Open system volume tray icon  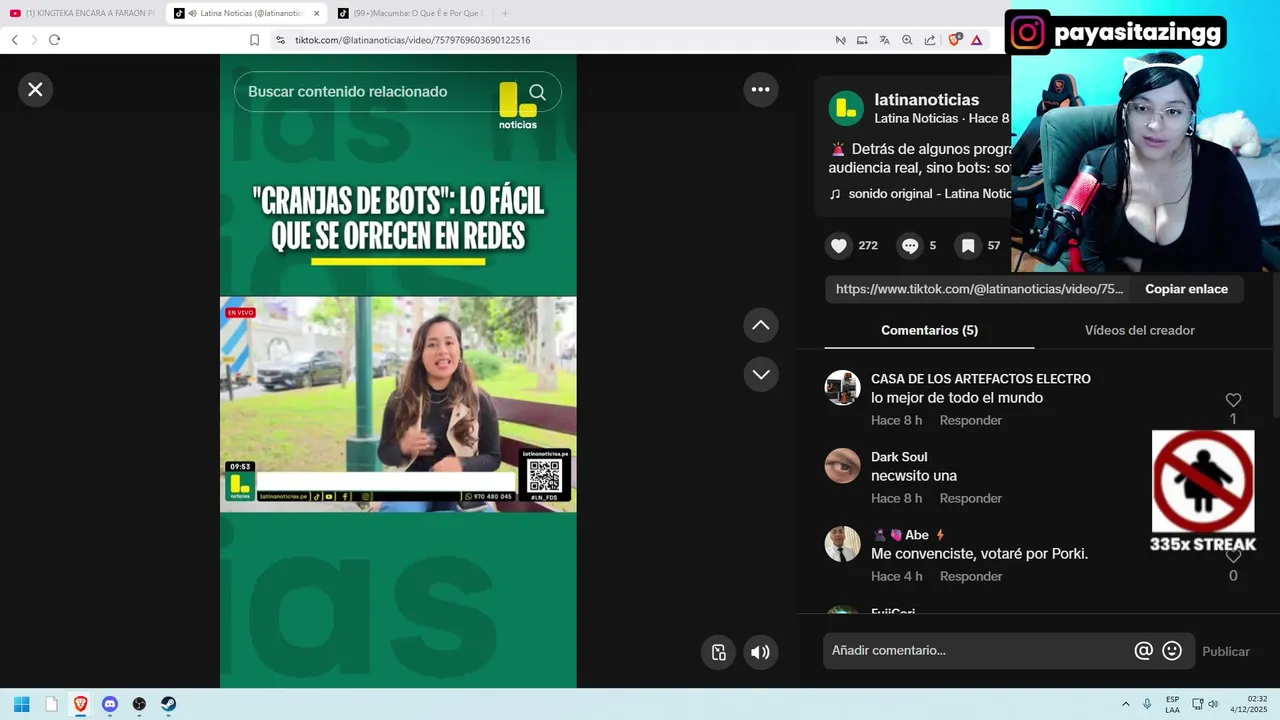(x=1212, y=704)
